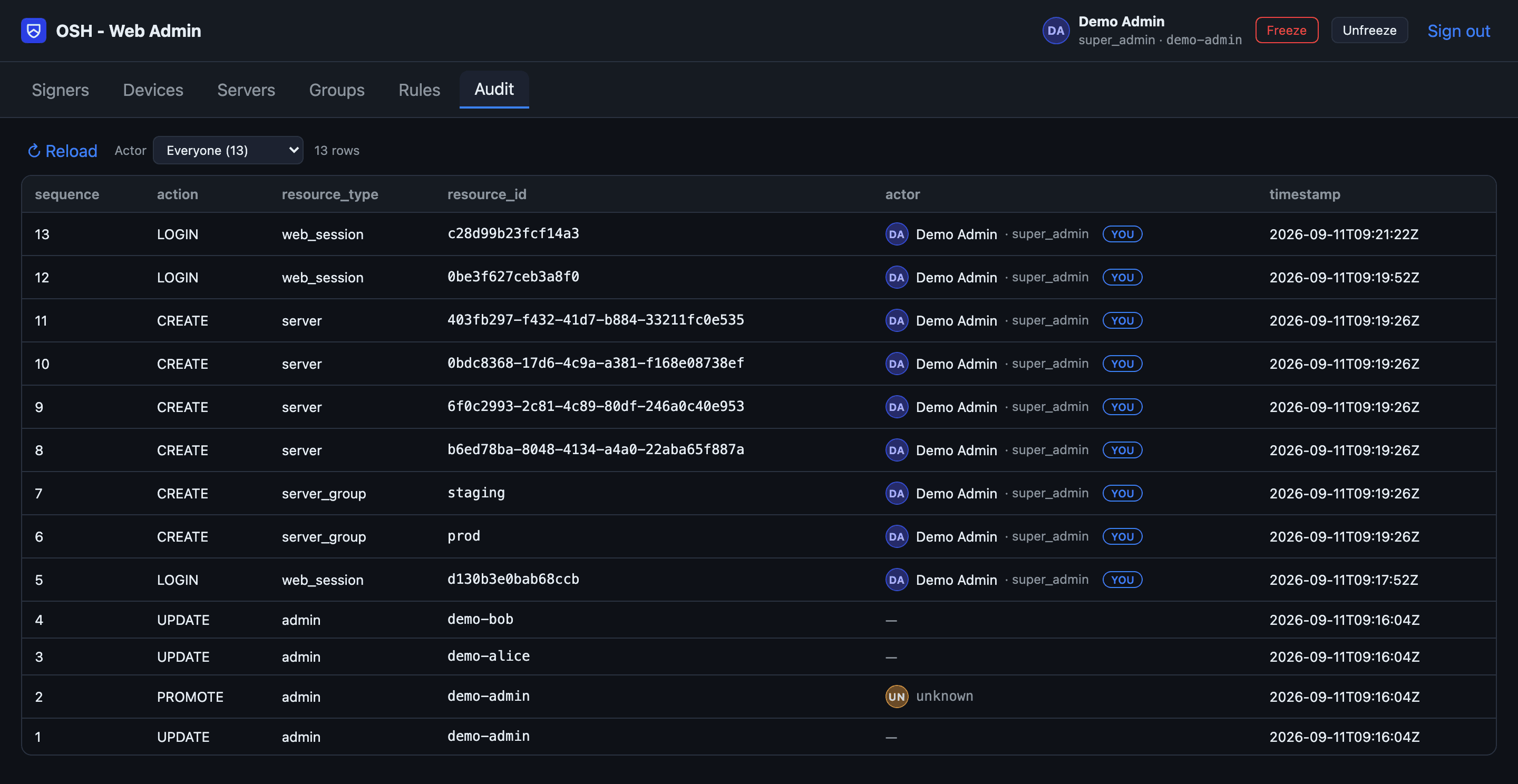The image size is (1518, 784).
Task: Click the unknown actor label
Action: click(x=944, y=696)
